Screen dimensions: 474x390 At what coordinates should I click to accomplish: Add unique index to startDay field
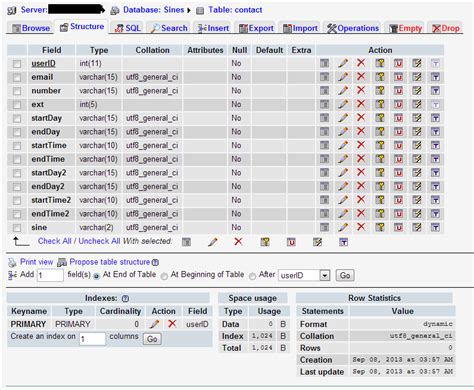(398, 118)
